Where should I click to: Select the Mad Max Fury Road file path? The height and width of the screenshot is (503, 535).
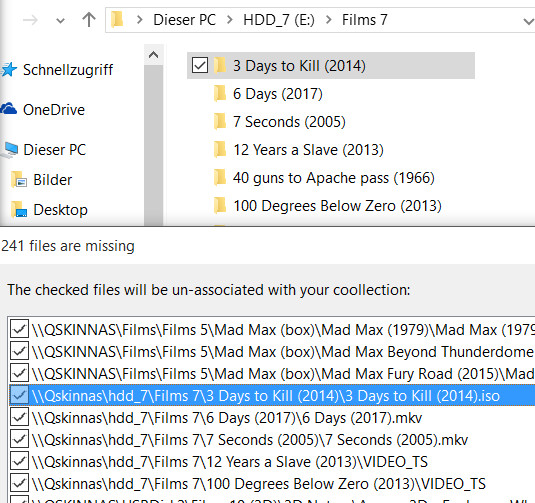(283, 374)
